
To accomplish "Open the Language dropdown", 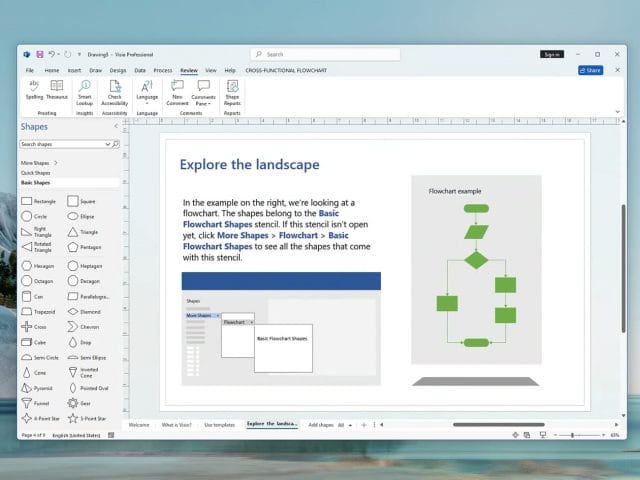I will coord(147,94).
